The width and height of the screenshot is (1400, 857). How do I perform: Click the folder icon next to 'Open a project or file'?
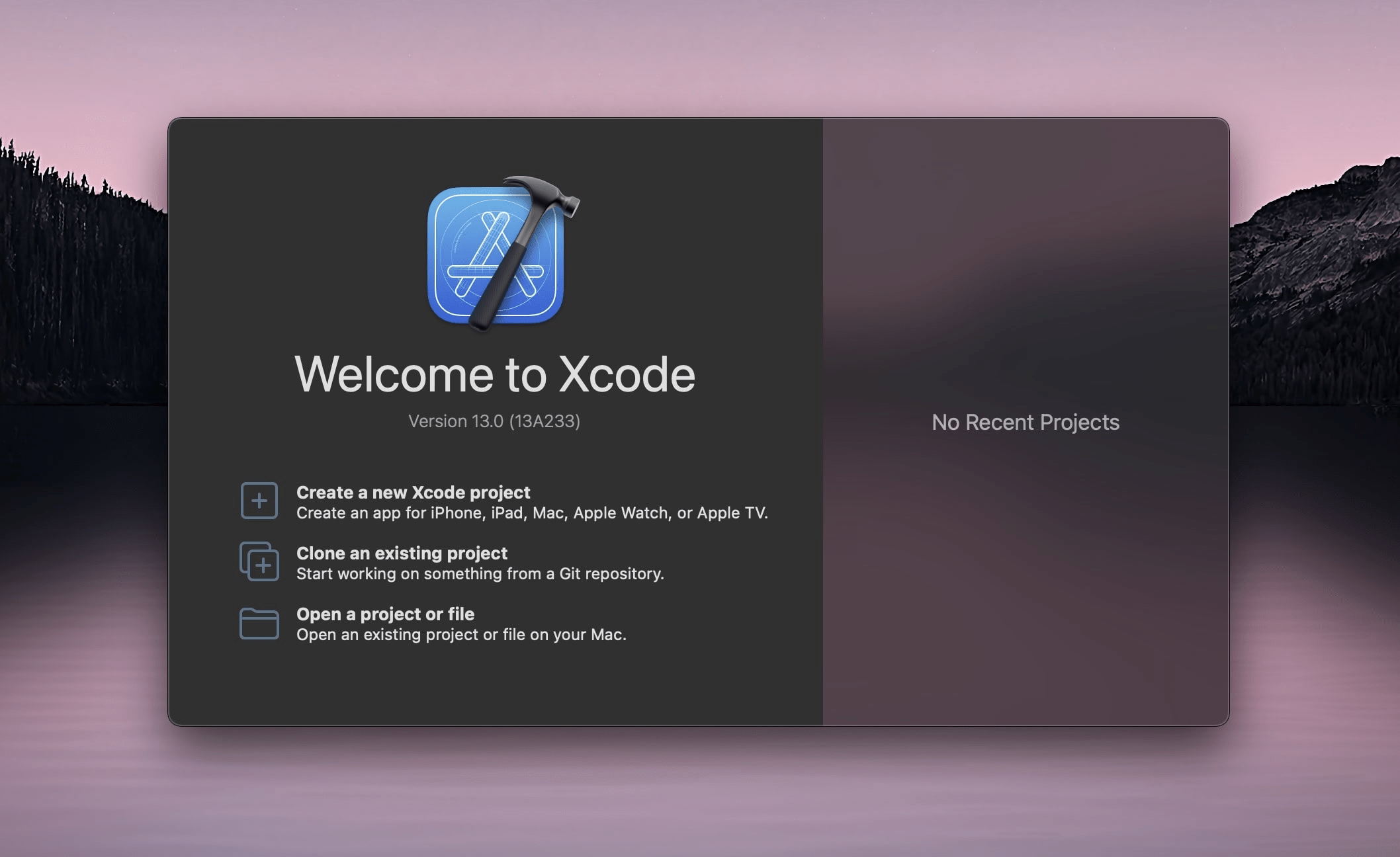(x=259, y=622)
